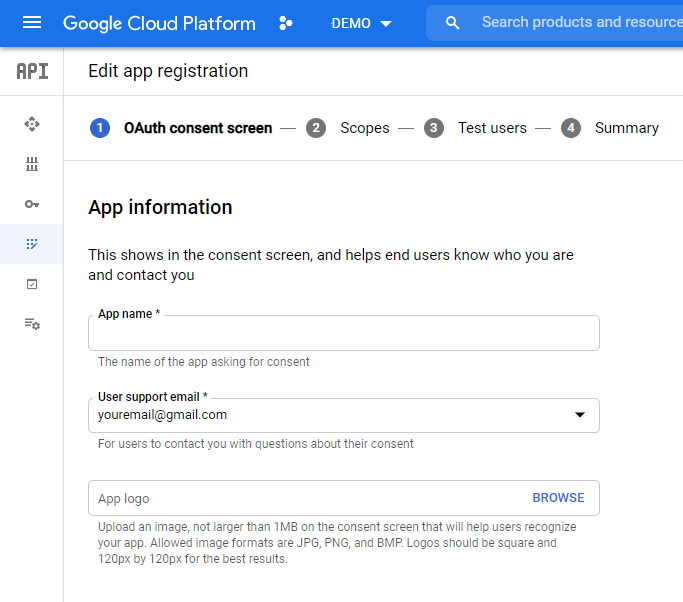The width and height of the screenshot is (683, 602).
Task: Click the API logo in the sidebar
Action: coord(32,71)
